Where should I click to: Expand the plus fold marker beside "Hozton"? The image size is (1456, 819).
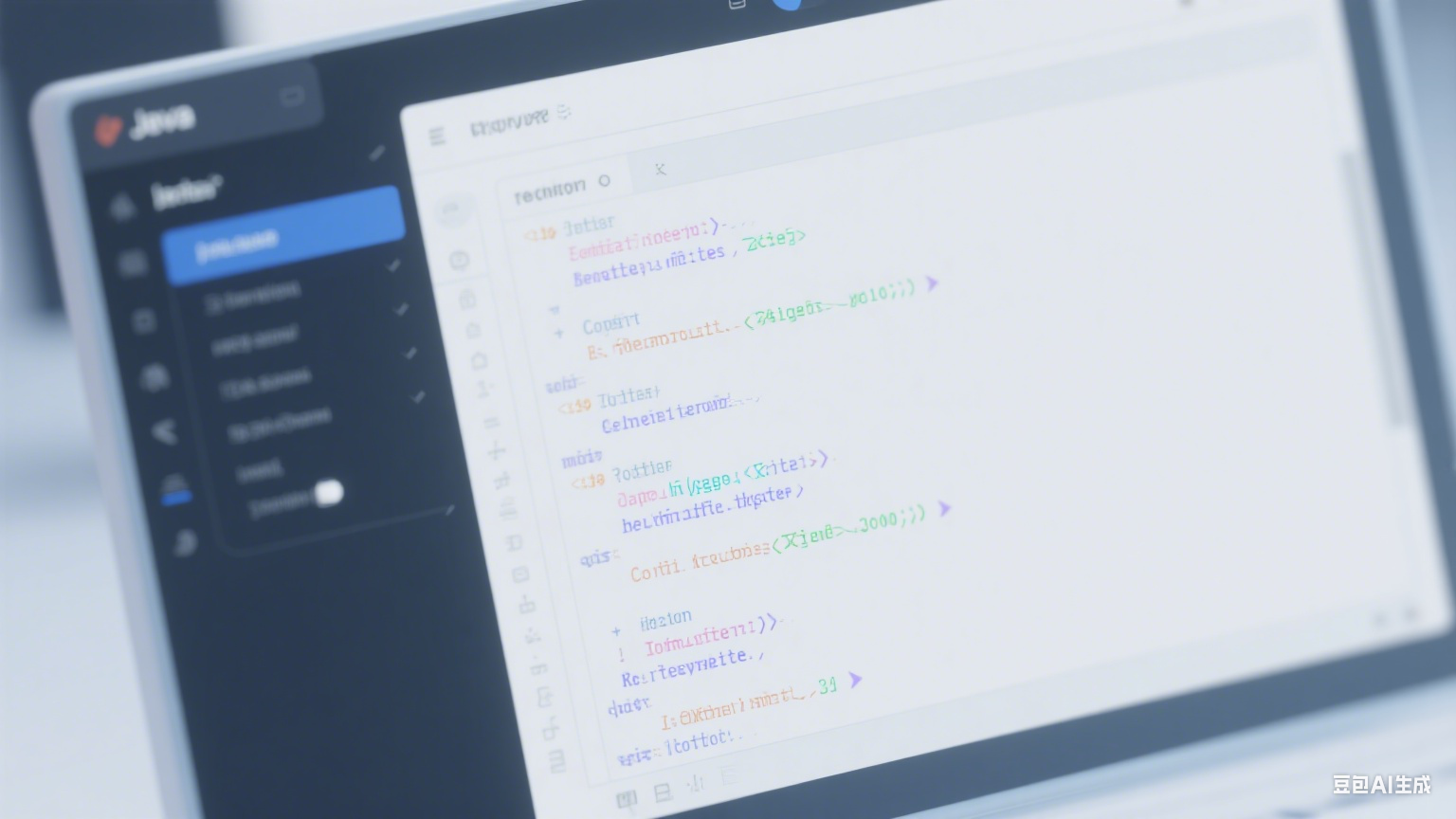point(617,630)
